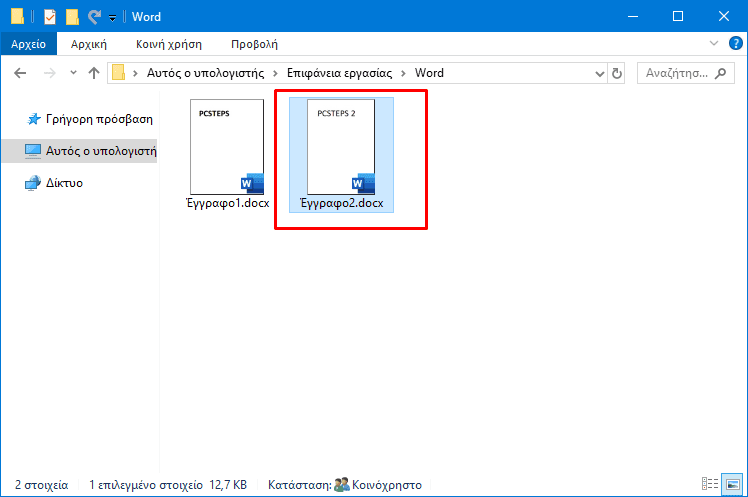The image size is (748, 497).
Task: Open Customize Quick Access Toolbar dropdown
Action: 113,18
